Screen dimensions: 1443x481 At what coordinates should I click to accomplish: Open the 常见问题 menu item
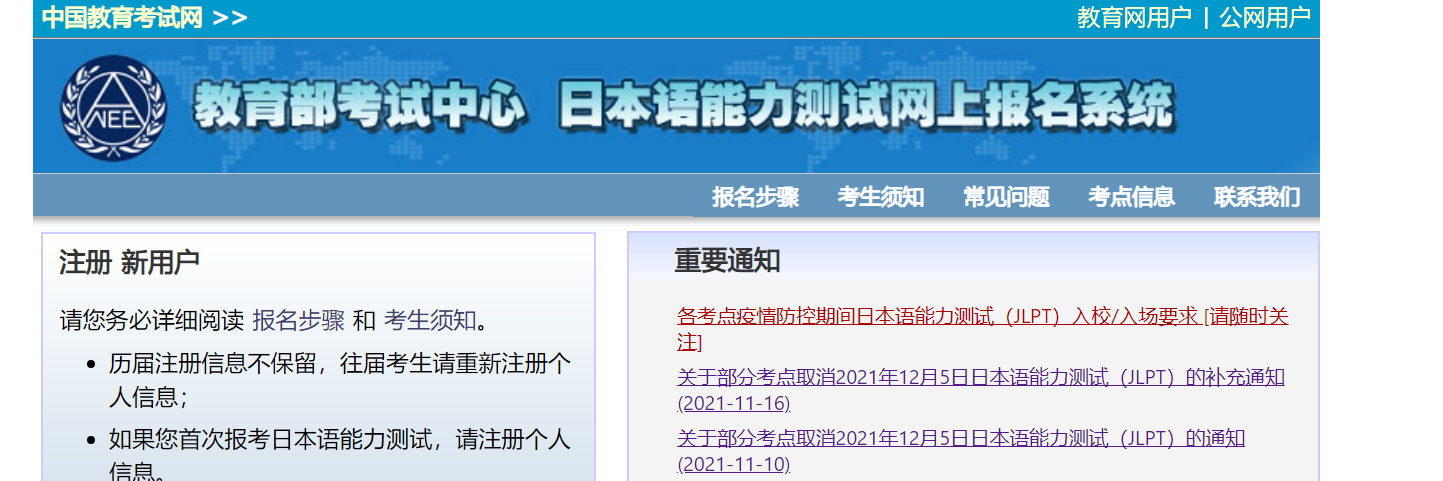coord(1006,197)
